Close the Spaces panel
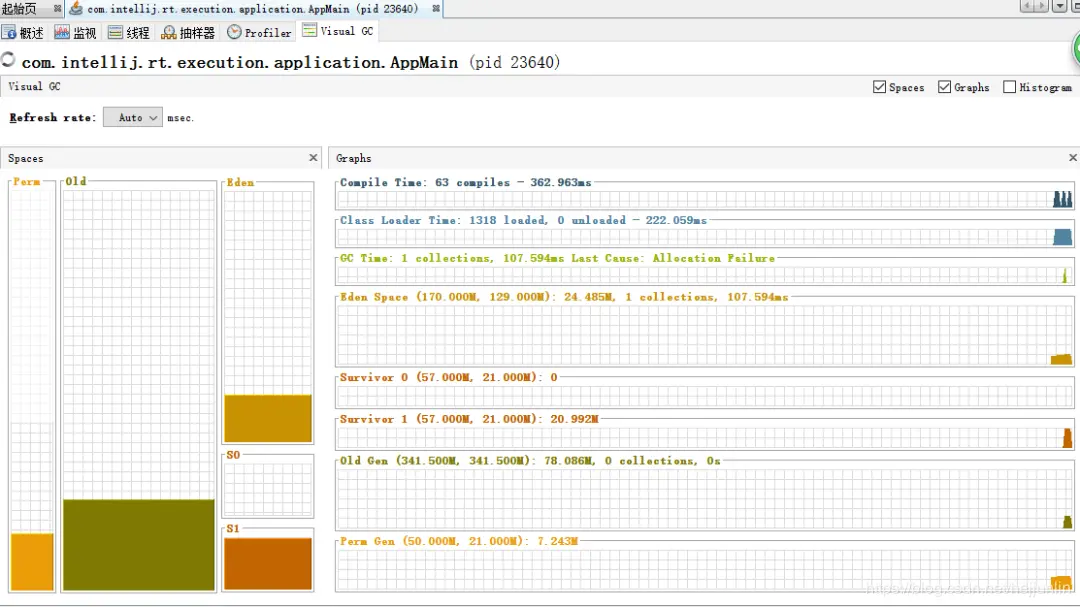This screenshot has height=607, width=1080. point(313,158)
